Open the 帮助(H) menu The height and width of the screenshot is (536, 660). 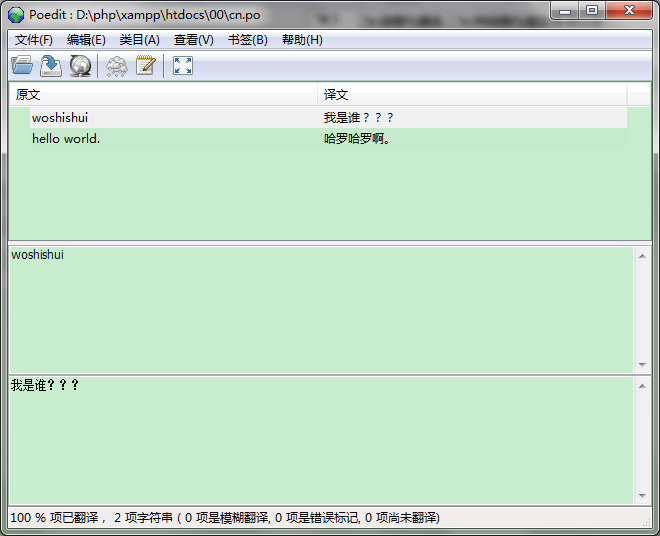tap(302, 40)
